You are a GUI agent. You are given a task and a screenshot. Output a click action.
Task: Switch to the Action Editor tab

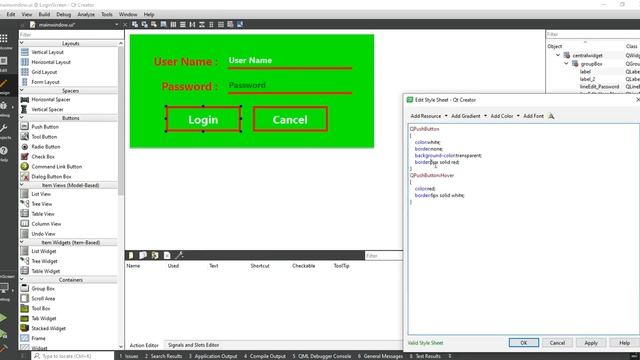144,345
